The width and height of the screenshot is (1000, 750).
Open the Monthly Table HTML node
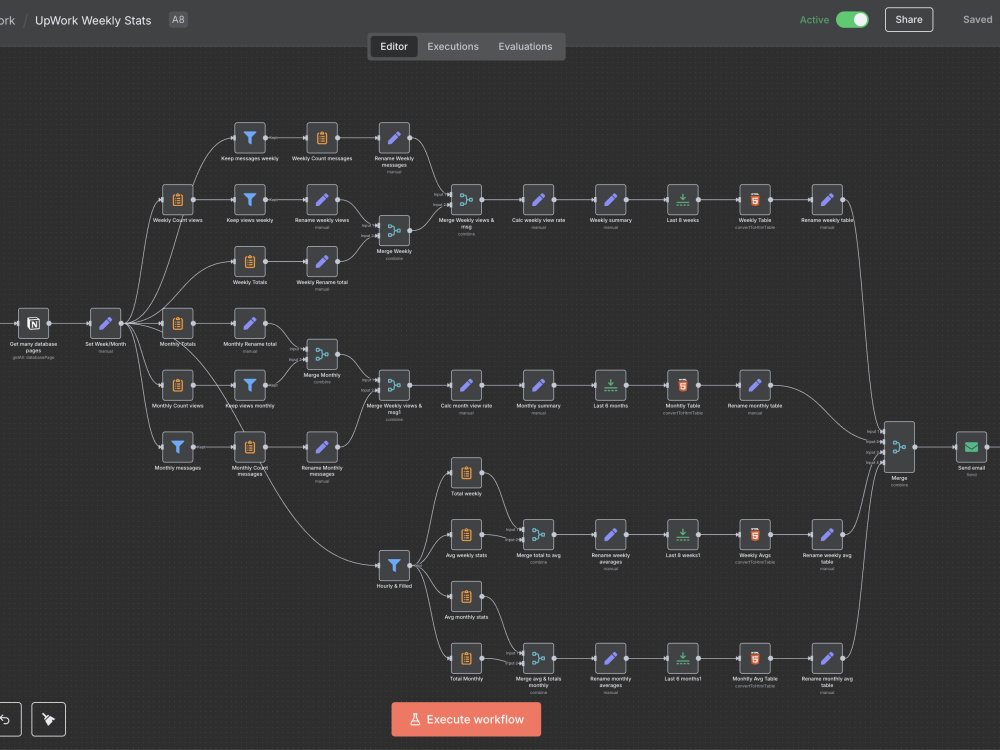(682, 385)
